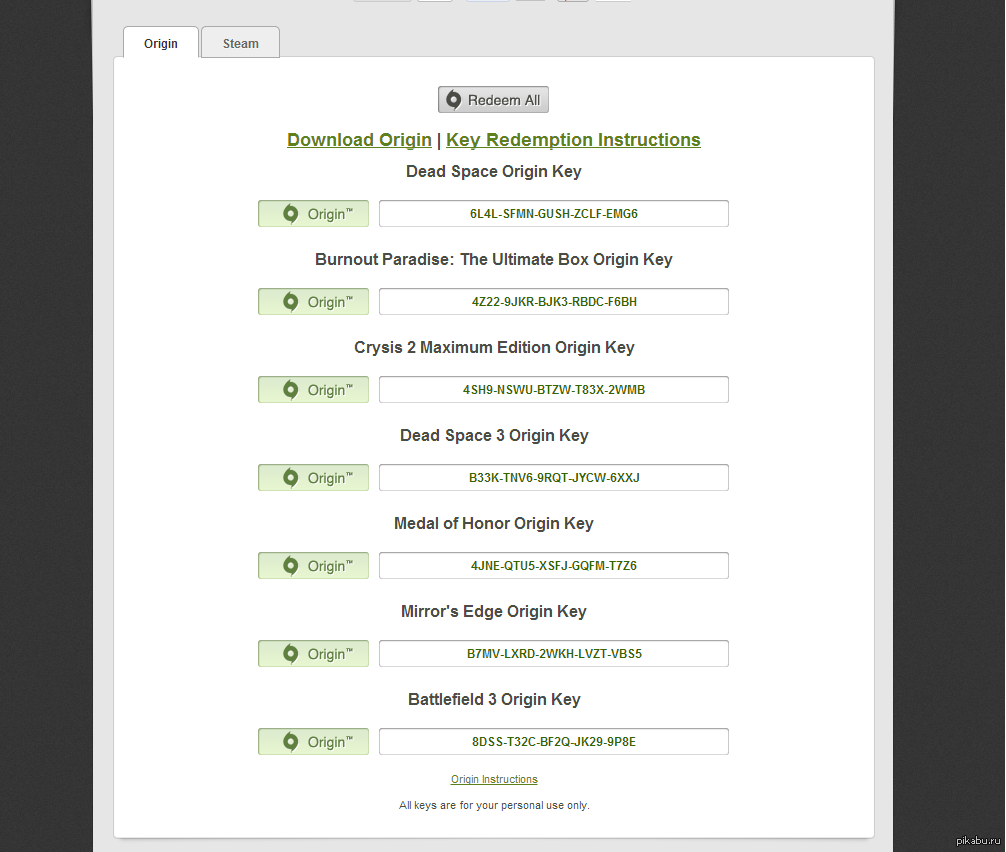Select the Burnout Paradise key field

(553, 302)
